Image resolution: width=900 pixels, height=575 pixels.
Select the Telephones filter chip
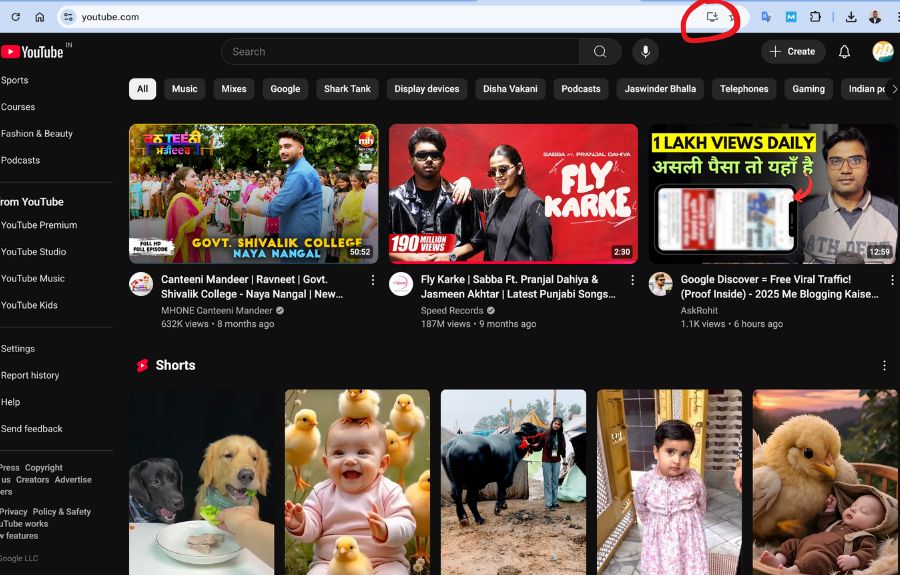click(x=744, y=89)
